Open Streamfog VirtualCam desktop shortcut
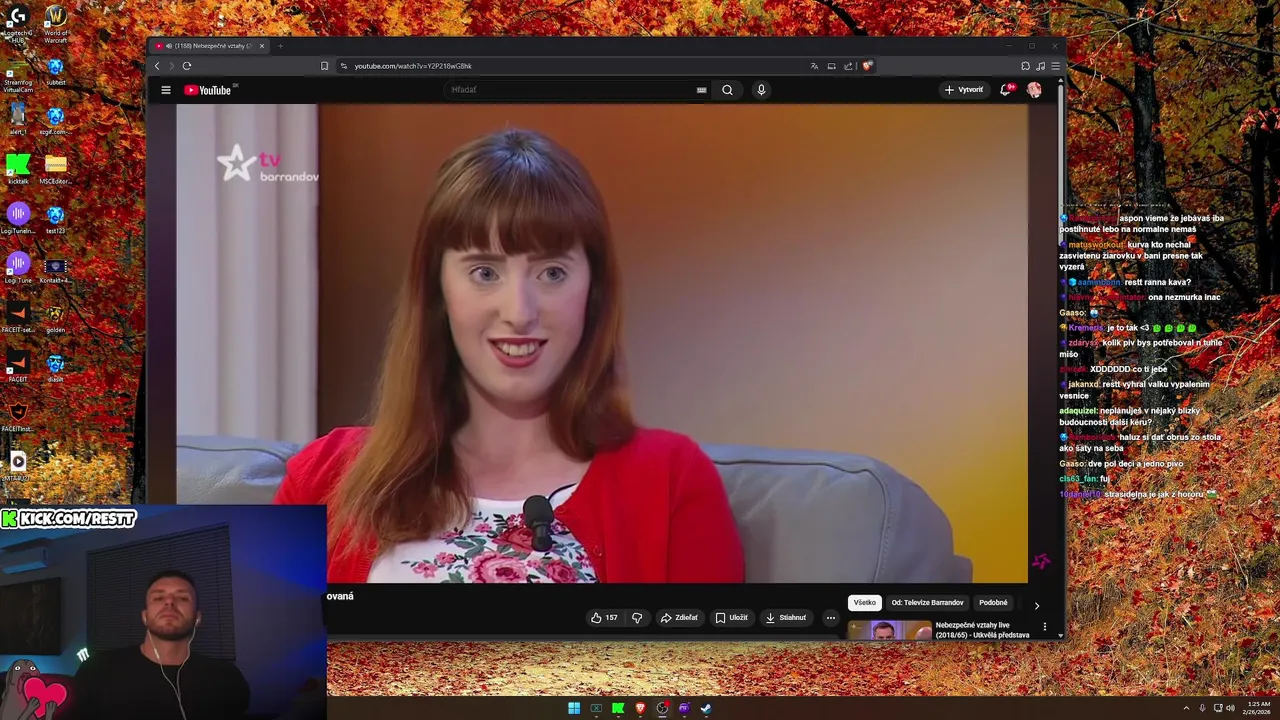Viewport: 1280px width, 720px height. coord(17,75)
